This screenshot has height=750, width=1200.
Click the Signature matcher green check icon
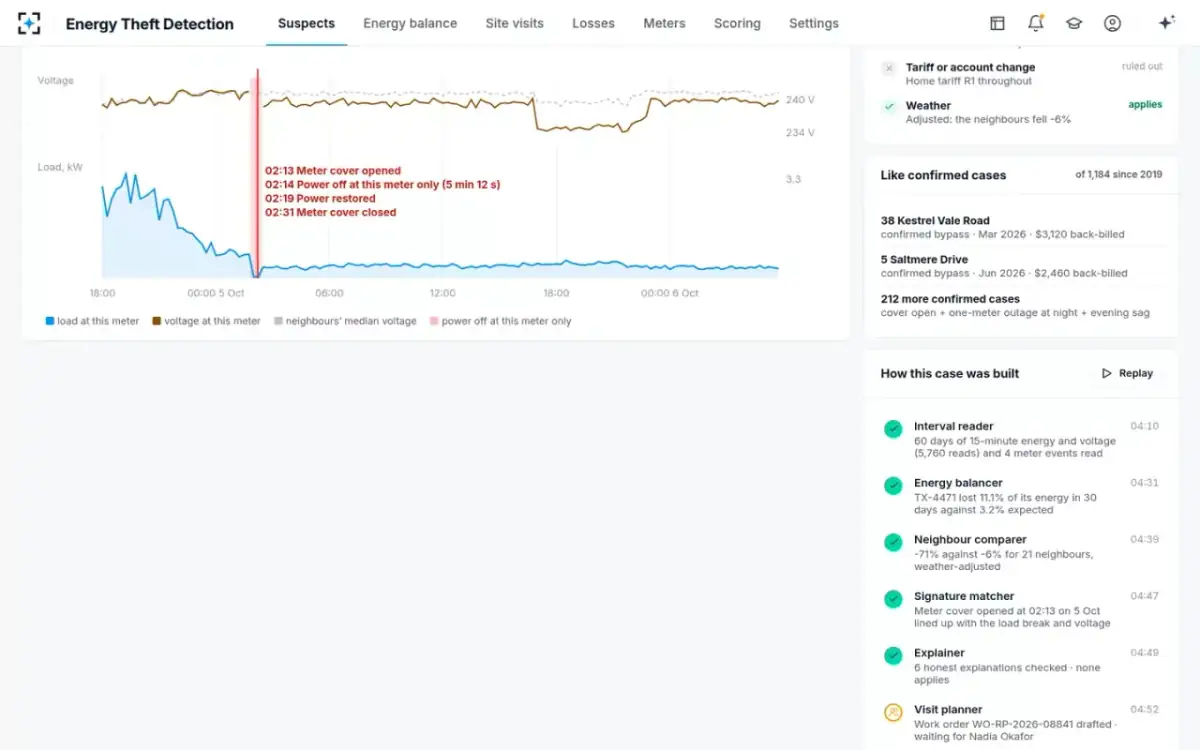[x=893, y=599]
